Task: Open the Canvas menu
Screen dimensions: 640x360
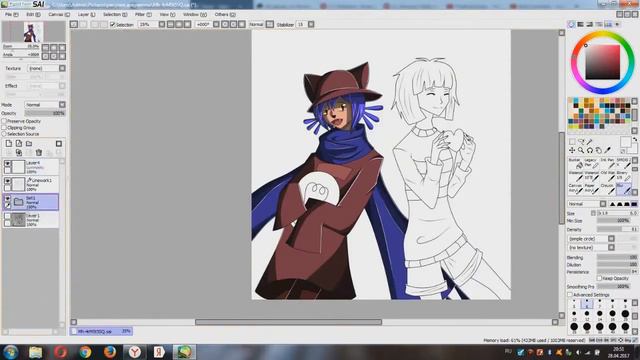Action: (59, 14)
